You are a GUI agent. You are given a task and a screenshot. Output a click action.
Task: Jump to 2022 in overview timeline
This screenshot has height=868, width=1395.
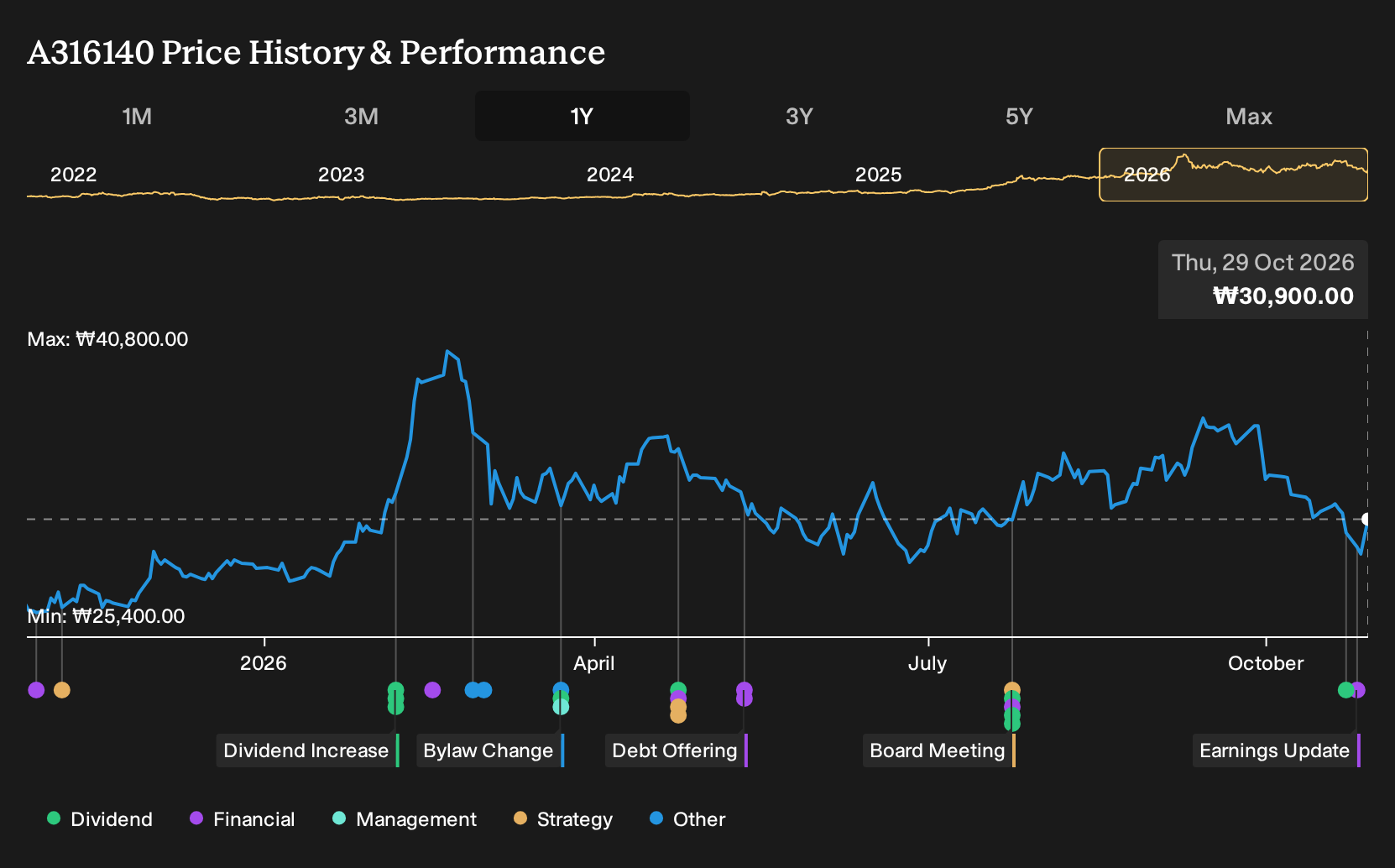coord(74,175)
